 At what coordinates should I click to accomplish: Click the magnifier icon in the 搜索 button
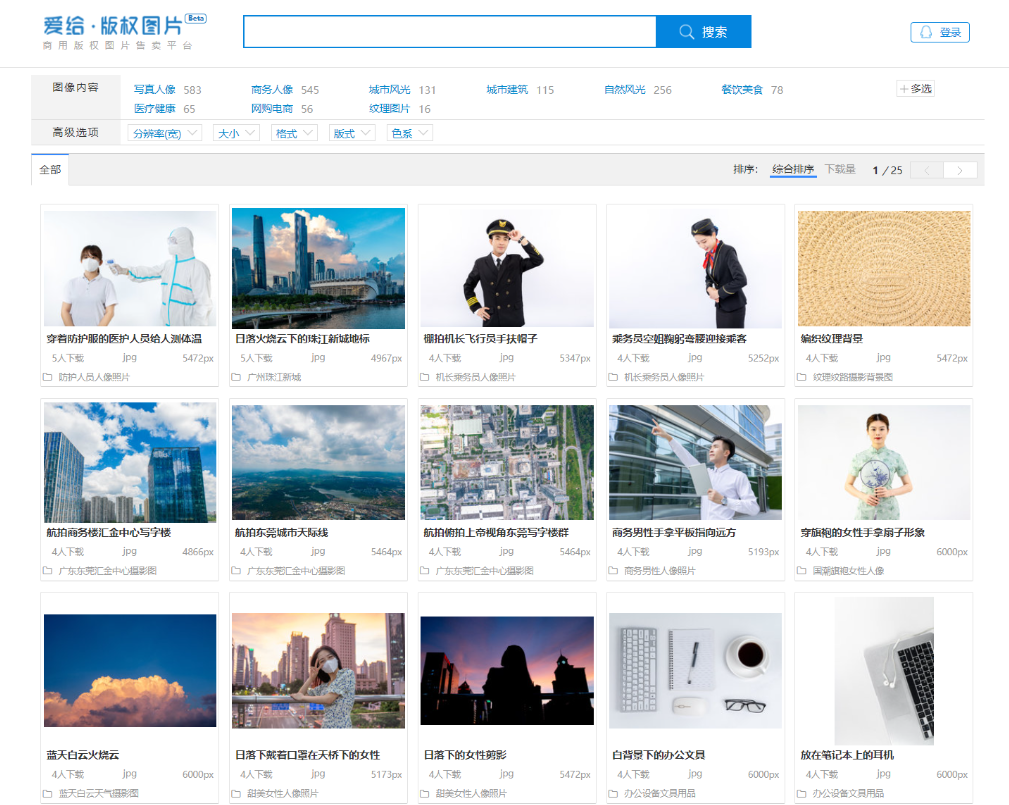tap(687, 32)
